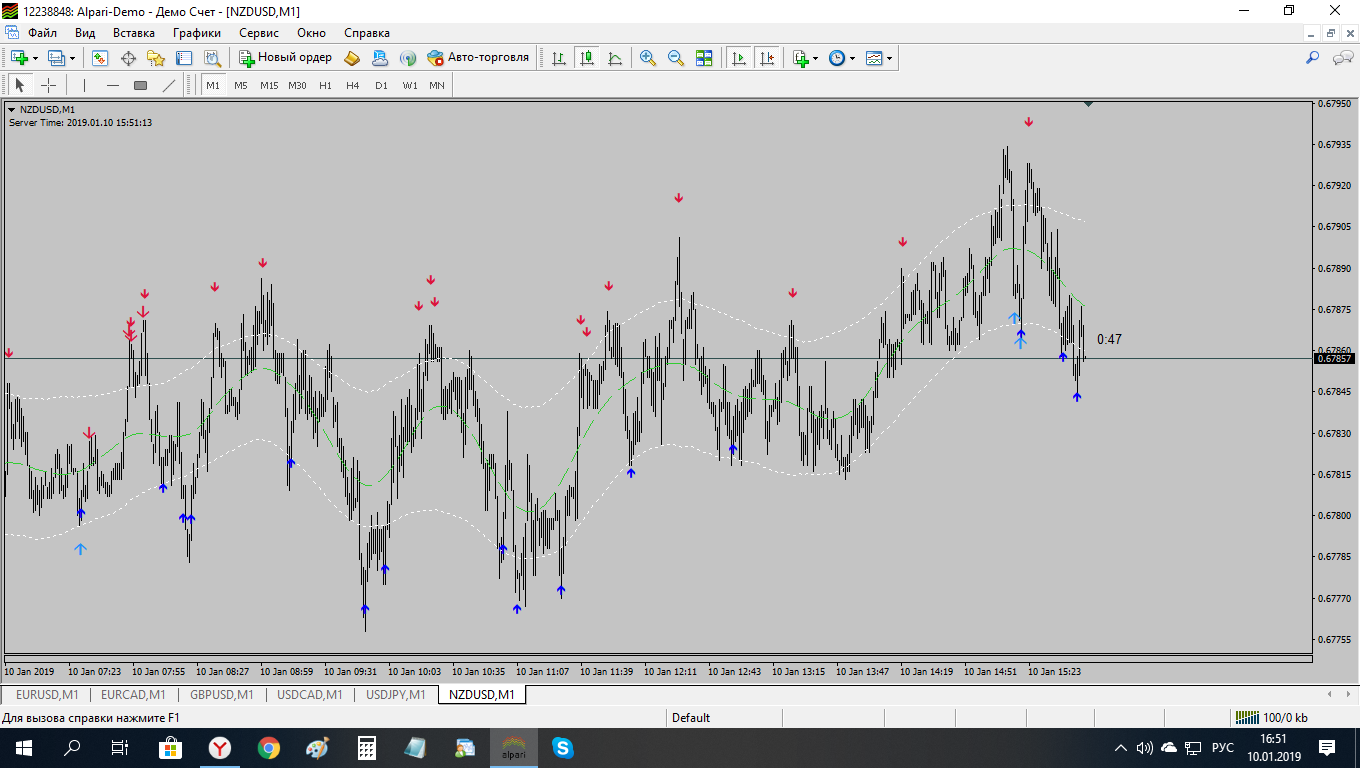
Task: Click the Market Watch toolbar icon
Action: pos(100,58)
